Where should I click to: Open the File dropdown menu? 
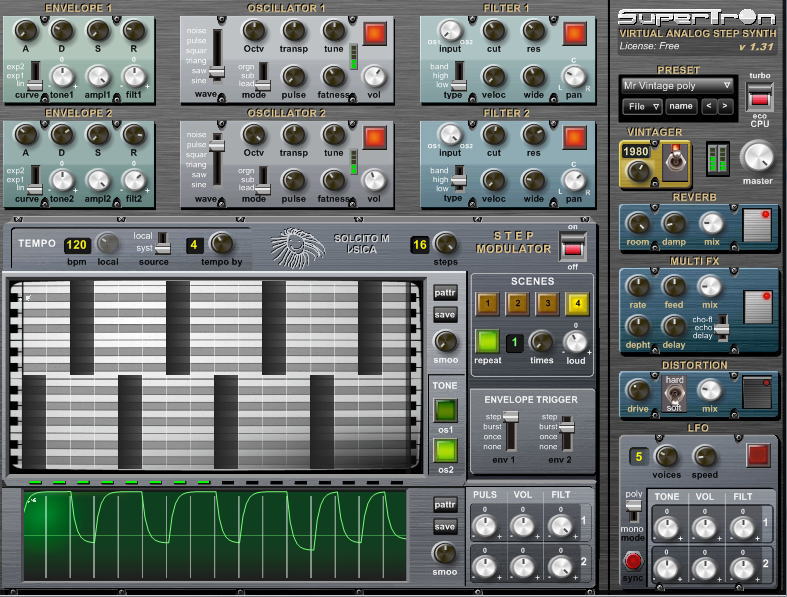tap(643, 106)
